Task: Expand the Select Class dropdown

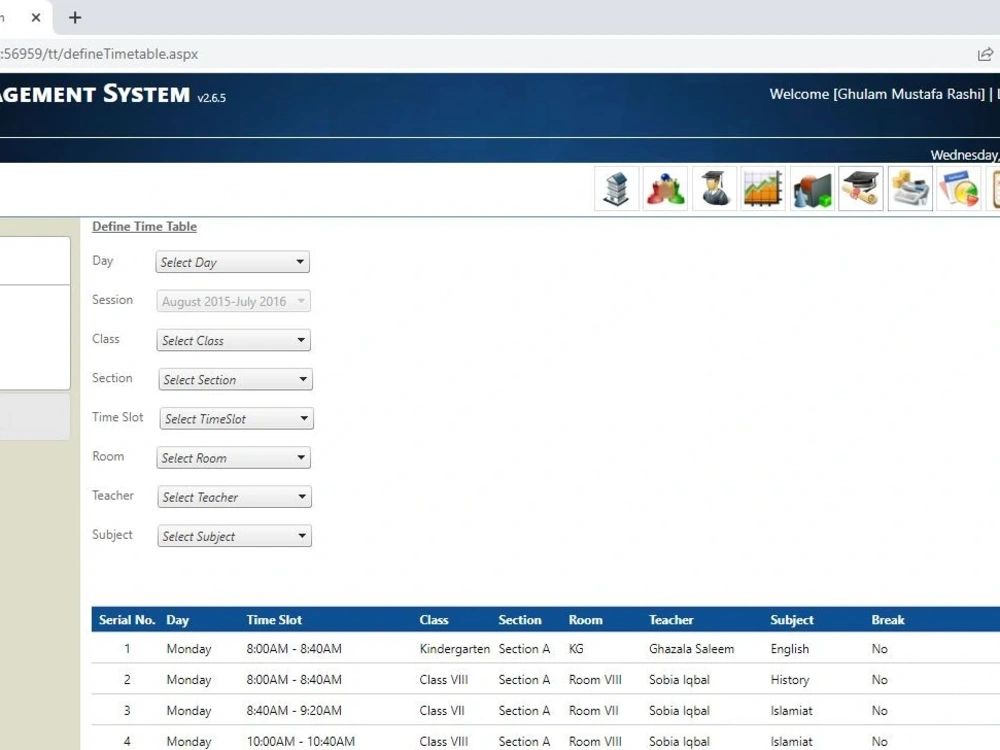Action: pos(233,341)
